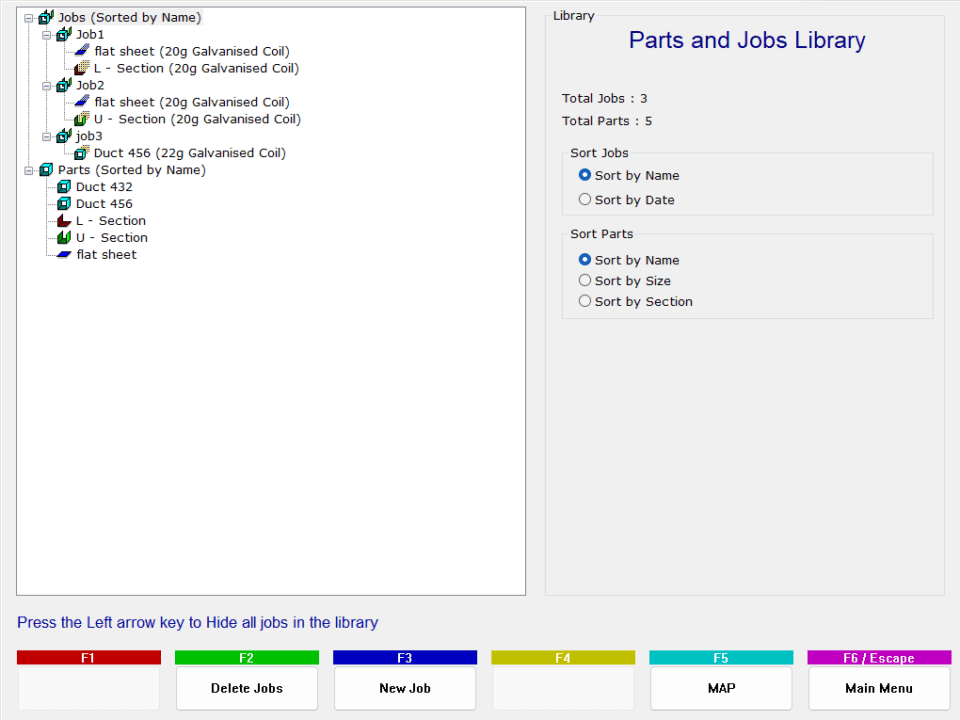Screen dimensions: 960x720
Task: Click the U - Section icon under Job2
Action: tap(83, 119)
